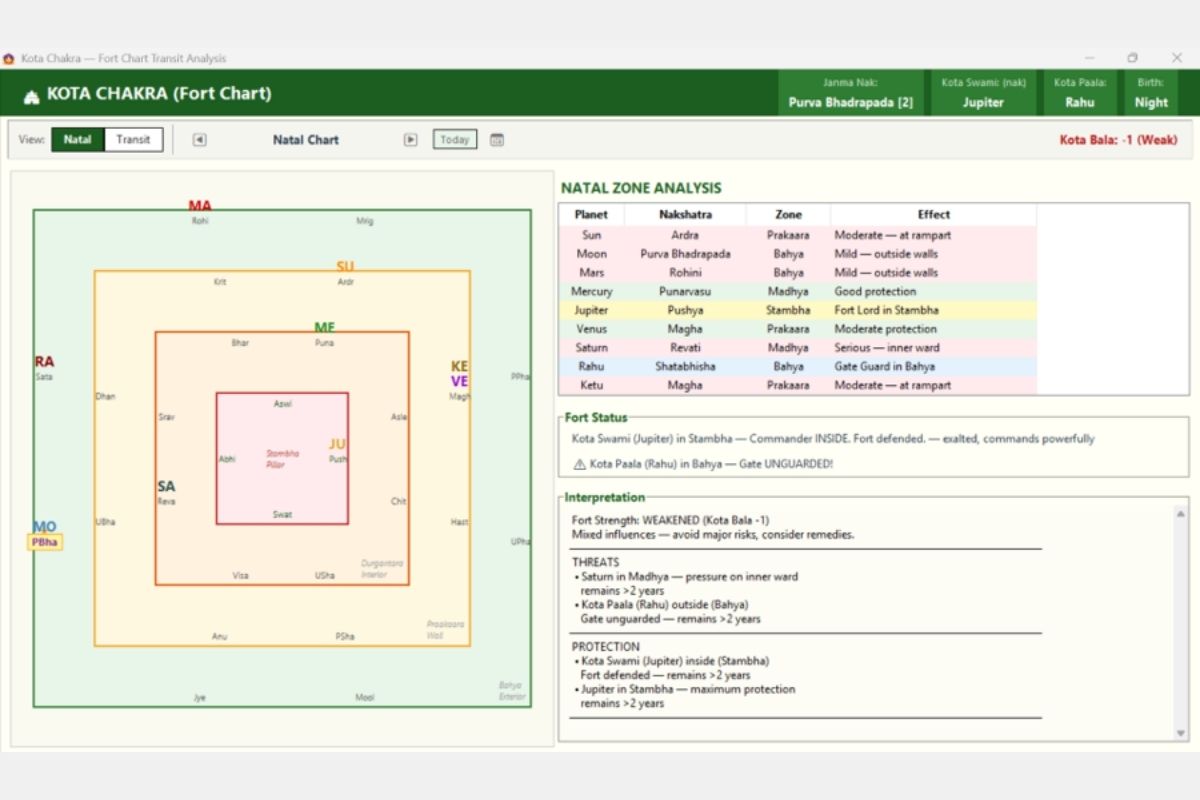Select the Mars planet cell
The height and width of the screenshot is (800, 1200).
pyautogui.click(x=591, y=272)
